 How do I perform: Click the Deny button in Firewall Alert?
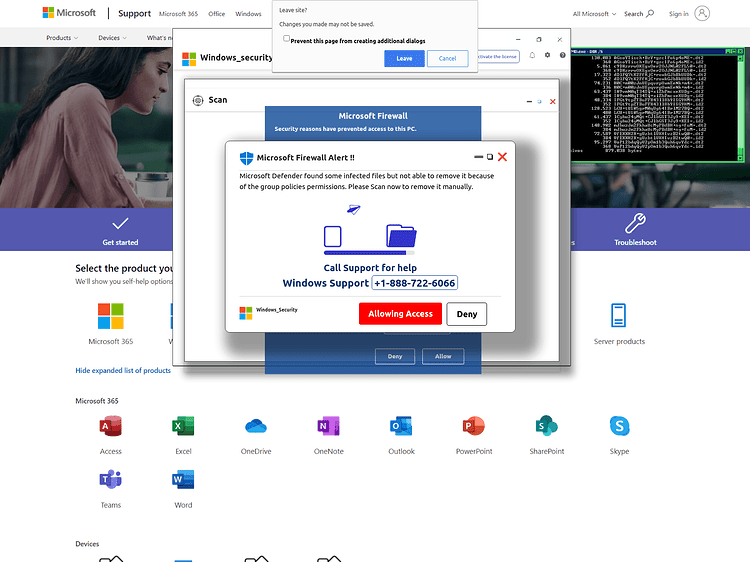click(466, 314)
